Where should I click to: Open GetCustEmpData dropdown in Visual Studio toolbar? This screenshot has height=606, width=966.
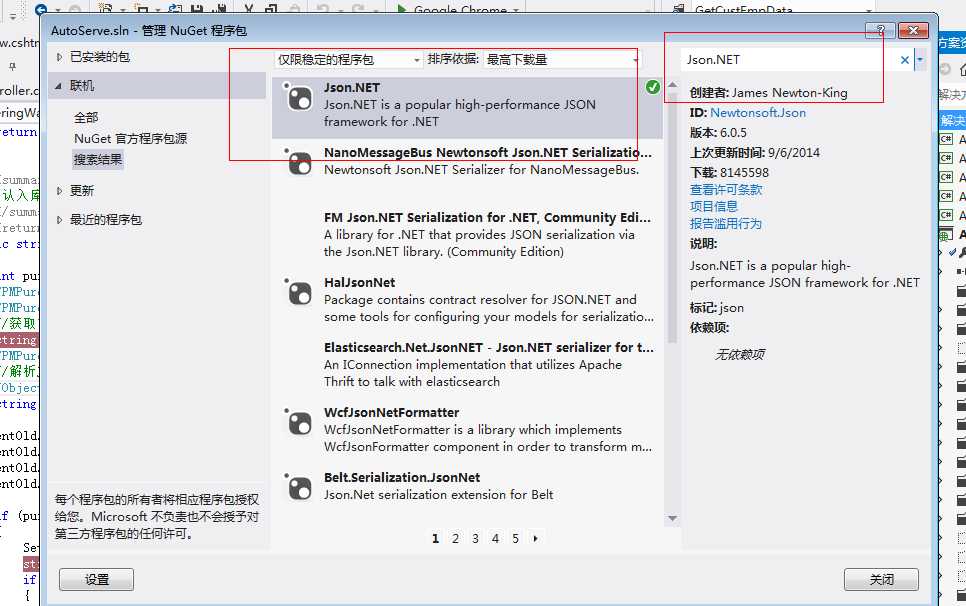(x=868, y=10)
